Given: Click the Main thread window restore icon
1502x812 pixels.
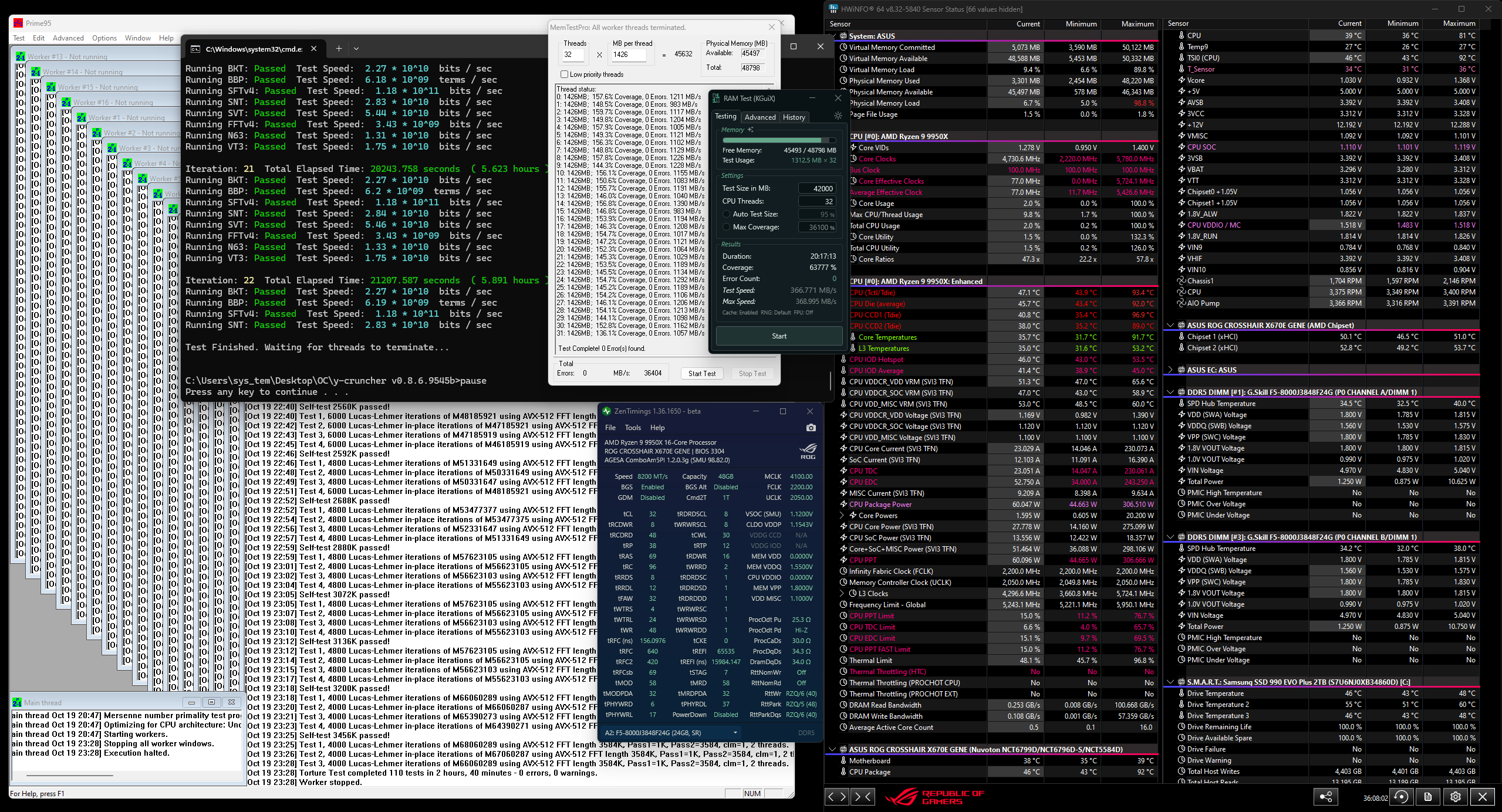Looking at the screenshot, I should tap(191, 702).
